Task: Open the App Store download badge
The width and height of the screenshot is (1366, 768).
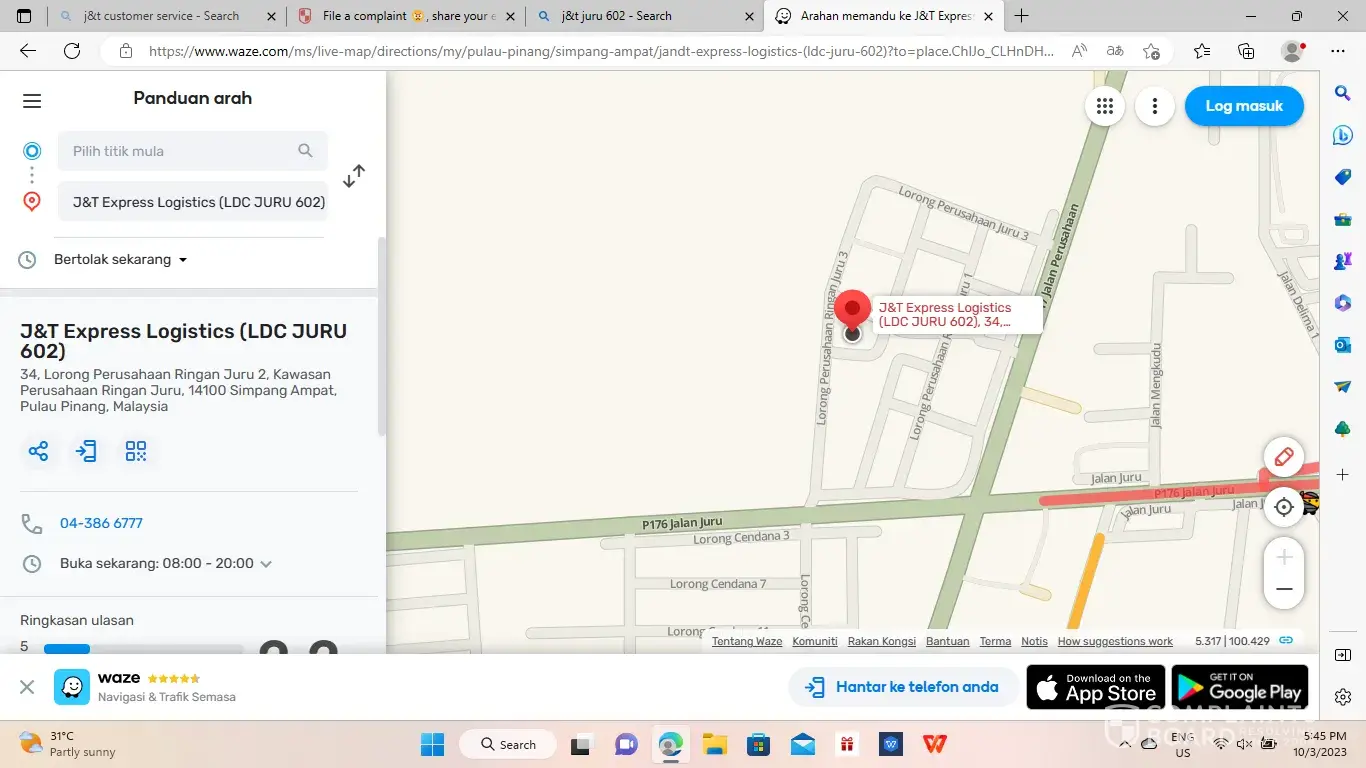Action: click(x=1096, y=687)
